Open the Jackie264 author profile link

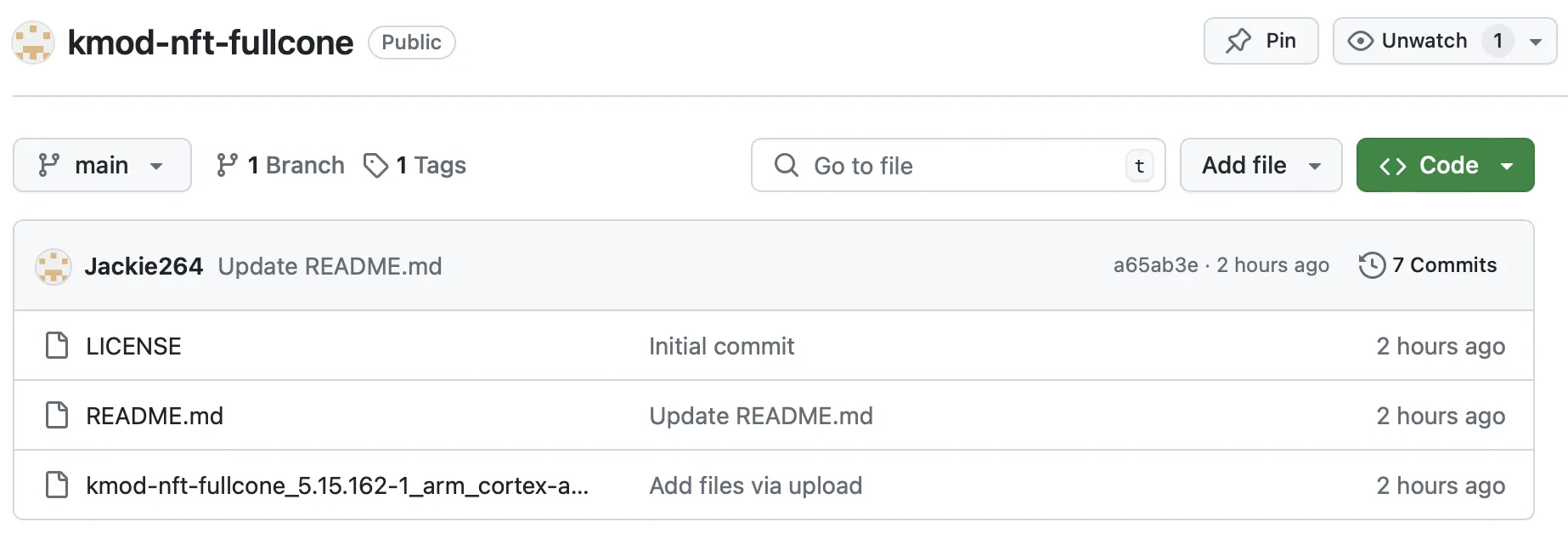pos(144,266)
